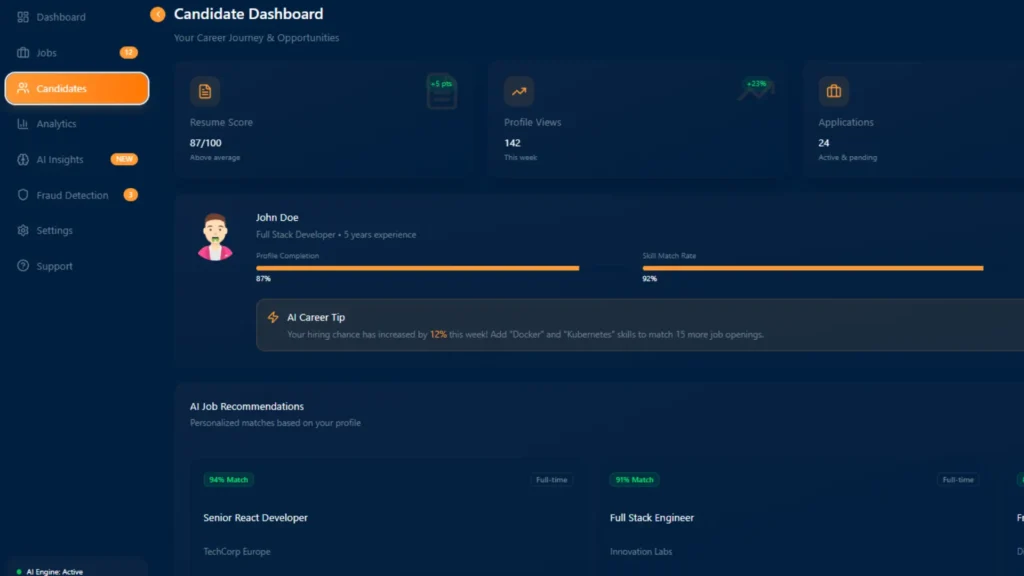The width and height of the screenshot is (1024, 576).
Task: Click the Settings gear icon
Action: coord(23,231)
